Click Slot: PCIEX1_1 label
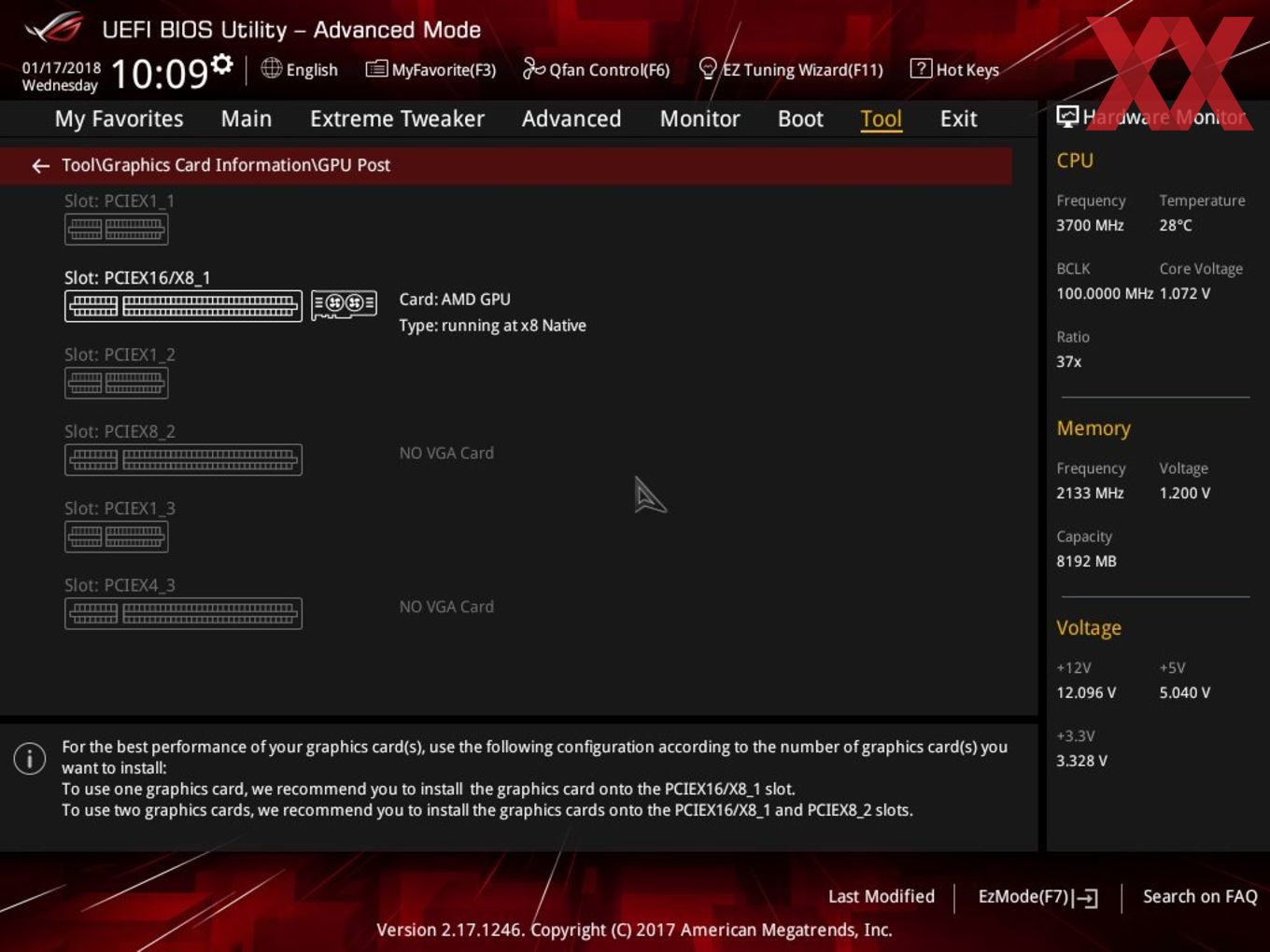This screenshot has height=952, width=1270. 120,201
